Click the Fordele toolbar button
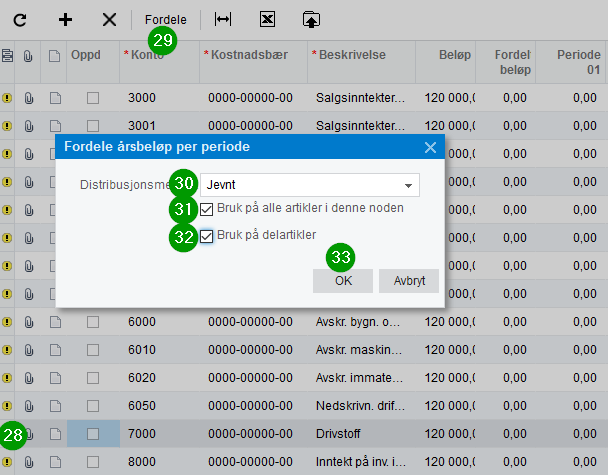Screen dimensions: 608x475 pos(166,19)
